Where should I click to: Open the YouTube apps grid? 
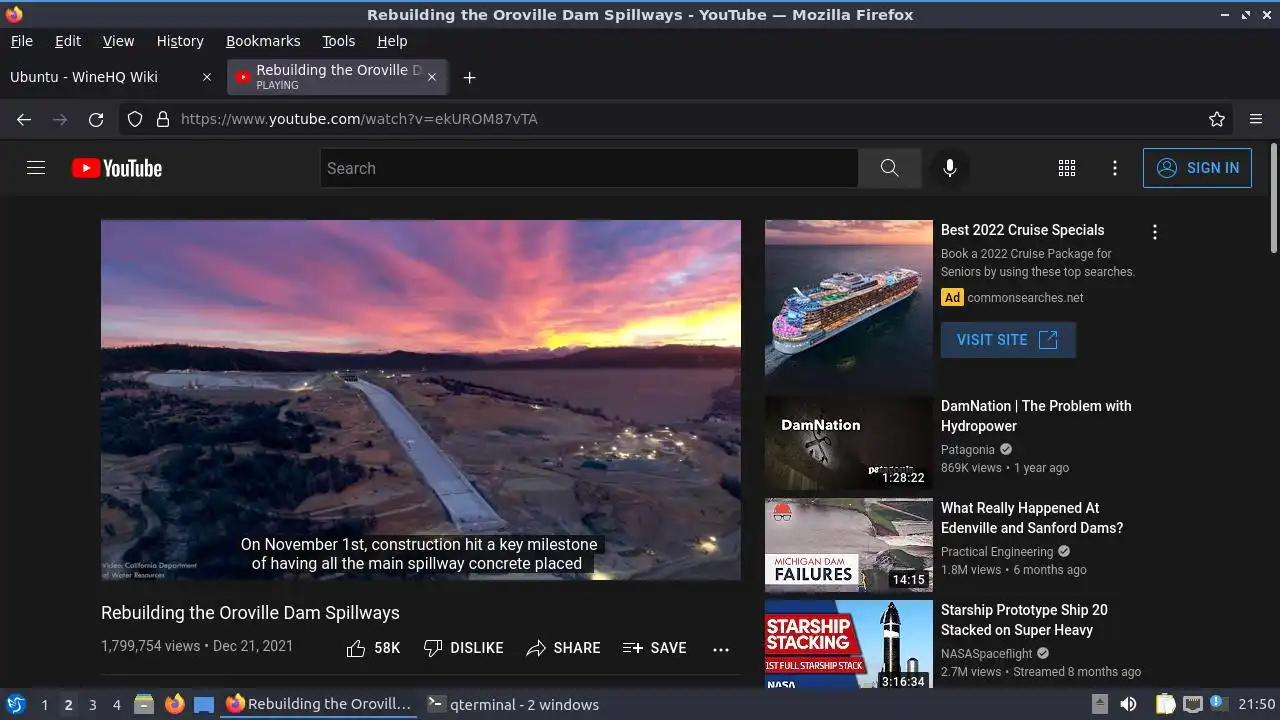(x=1067, y=168)
